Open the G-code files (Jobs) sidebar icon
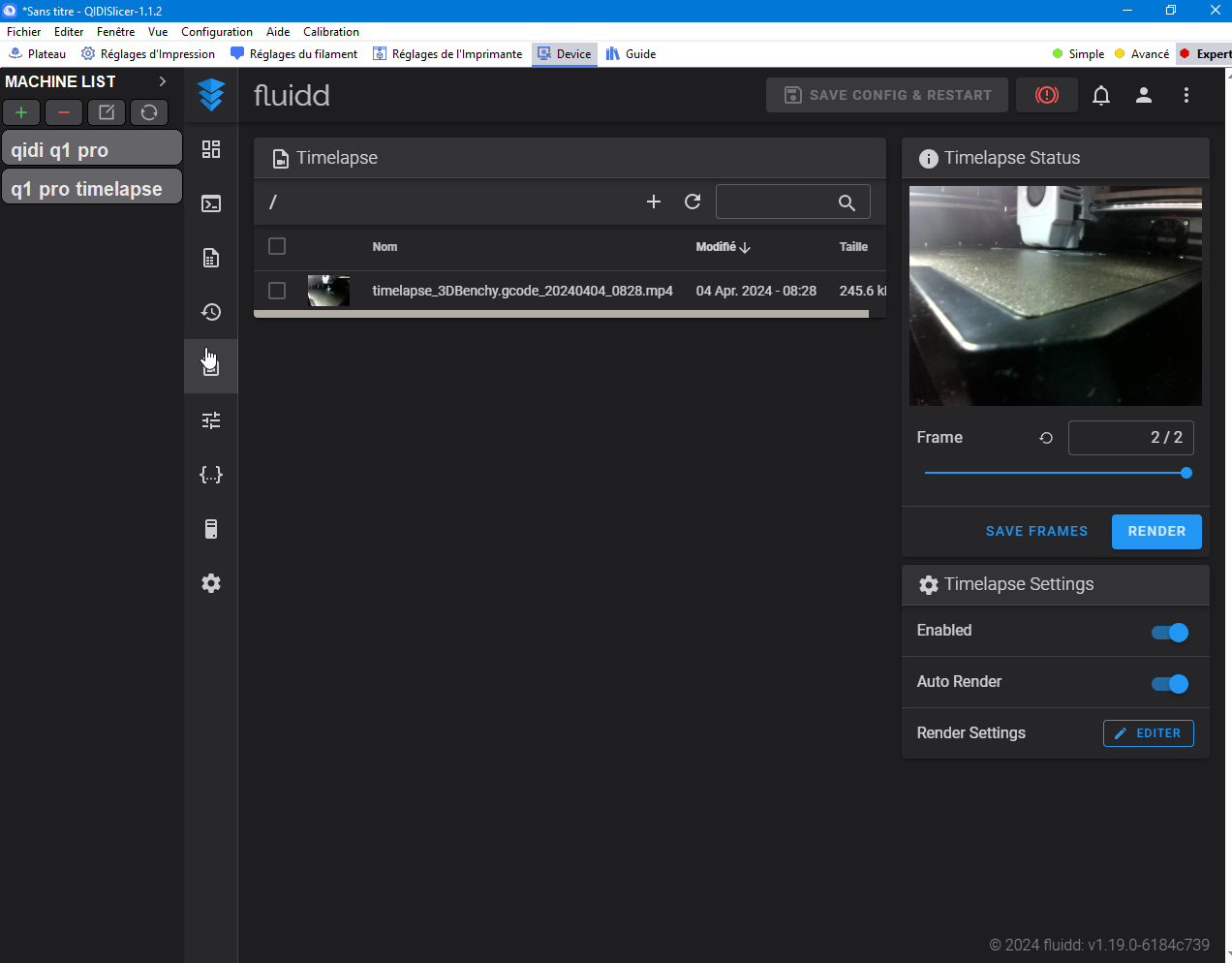The image size is (1232, 963). pyautogui.click(x=211, y=258)
